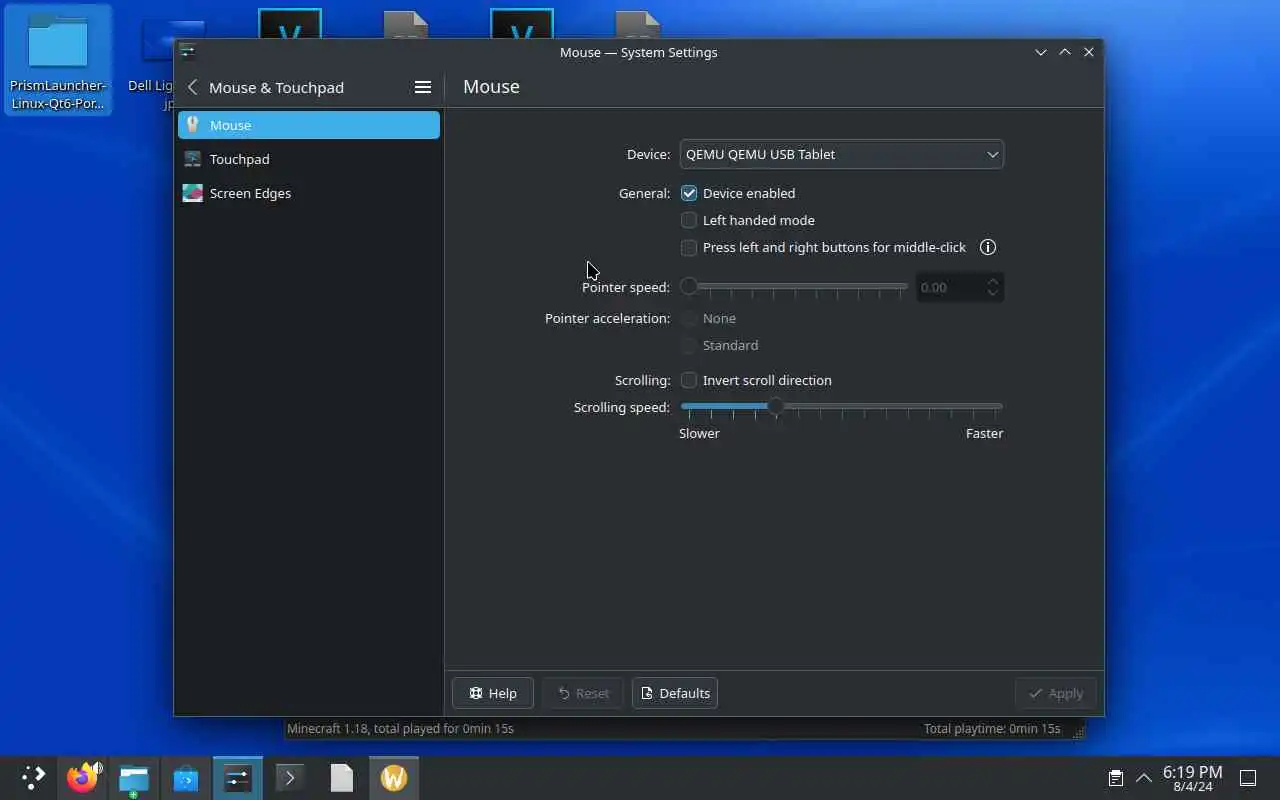Open Firefox from the taskbar
1280x800 pixels.
(82, 777)
